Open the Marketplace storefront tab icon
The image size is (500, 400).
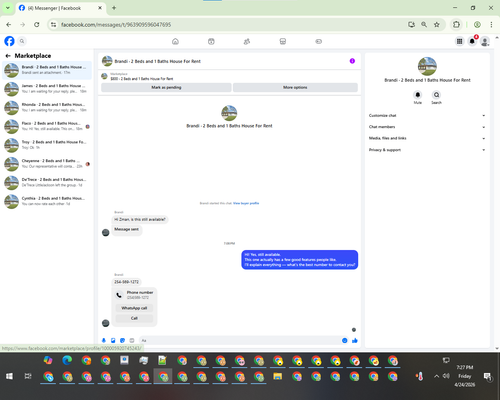[x=283, y=41]
